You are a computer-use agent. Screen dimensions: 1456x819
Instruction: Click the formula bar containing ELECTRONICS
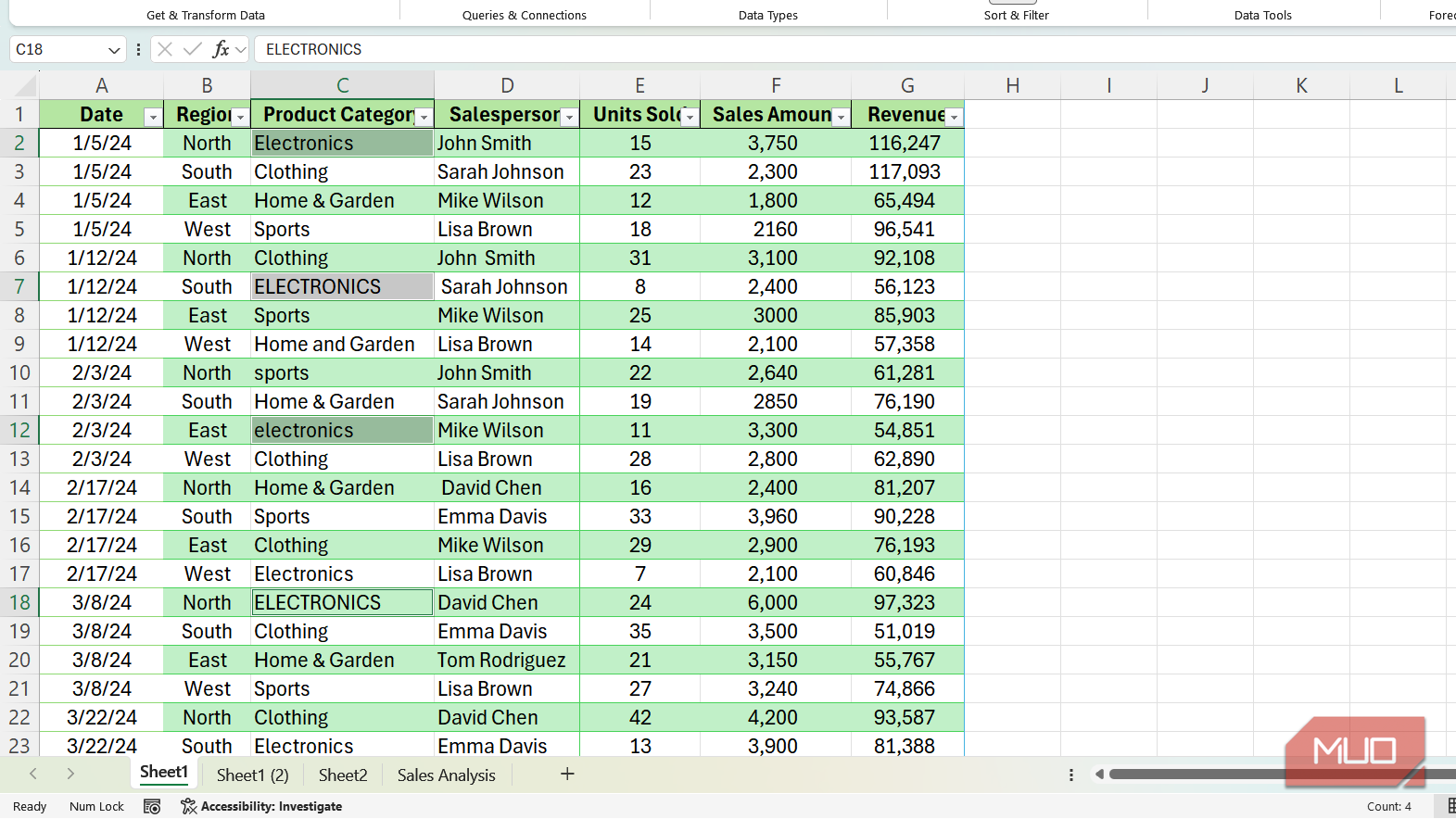[x=855, y=49]
